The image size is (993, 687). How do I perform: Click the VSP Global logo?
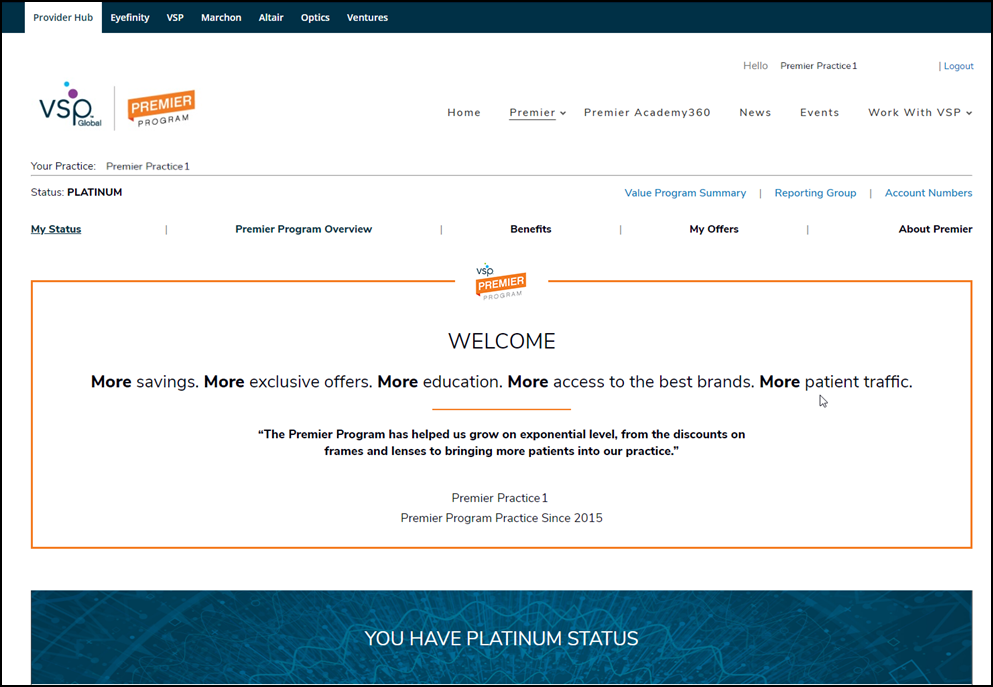click(70, 104)
